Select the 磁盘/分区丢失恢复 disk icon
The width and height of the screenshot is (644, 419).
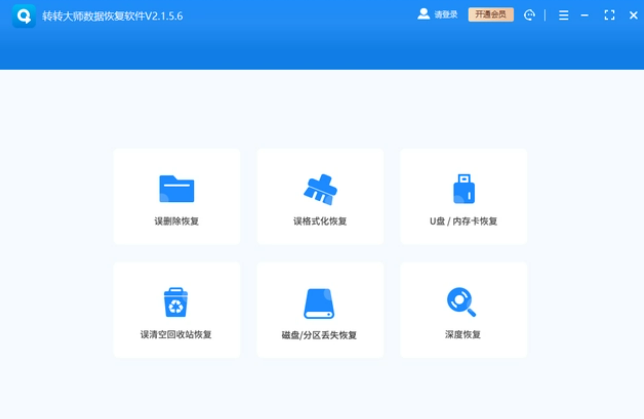click(x=319, y=304)
